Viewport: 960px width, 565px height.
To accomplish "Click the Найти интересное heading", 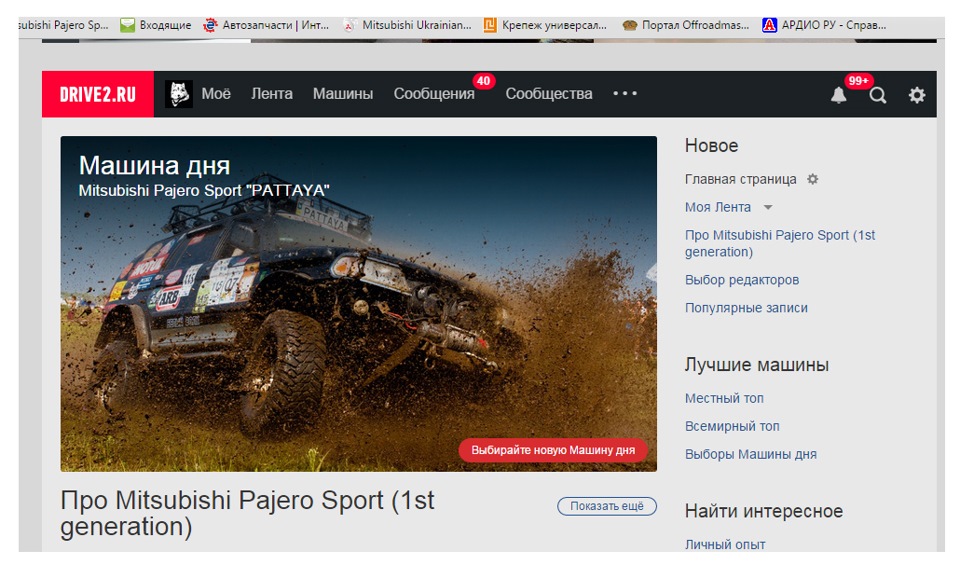I will click(x=764, y=511).
